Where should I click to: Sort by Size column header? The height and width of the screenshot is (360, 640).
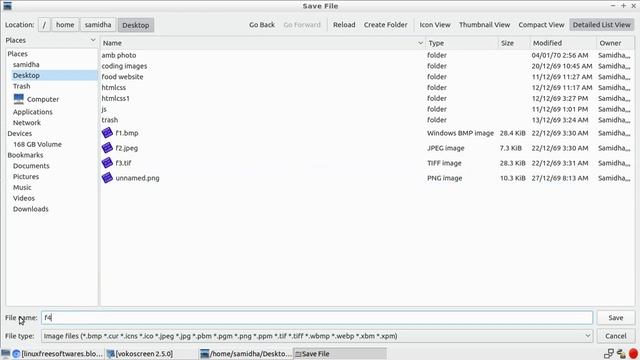pos(513,43)
